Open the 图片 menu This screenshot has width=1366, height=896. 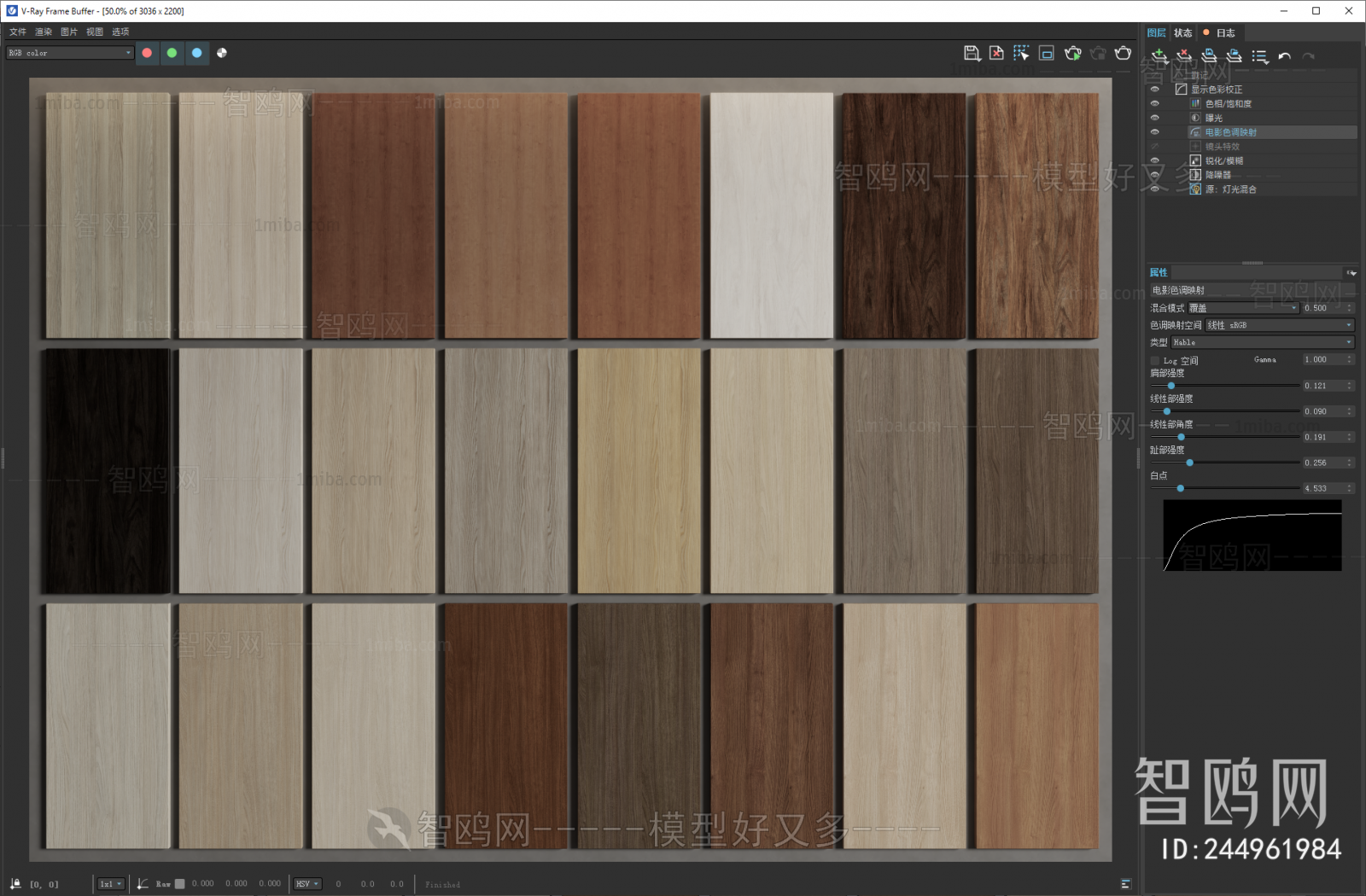69,32
